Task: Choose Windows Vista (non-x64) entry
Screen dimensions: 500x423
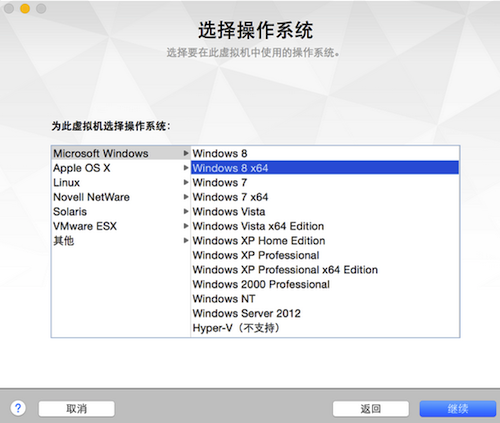Action: [325, 212]
